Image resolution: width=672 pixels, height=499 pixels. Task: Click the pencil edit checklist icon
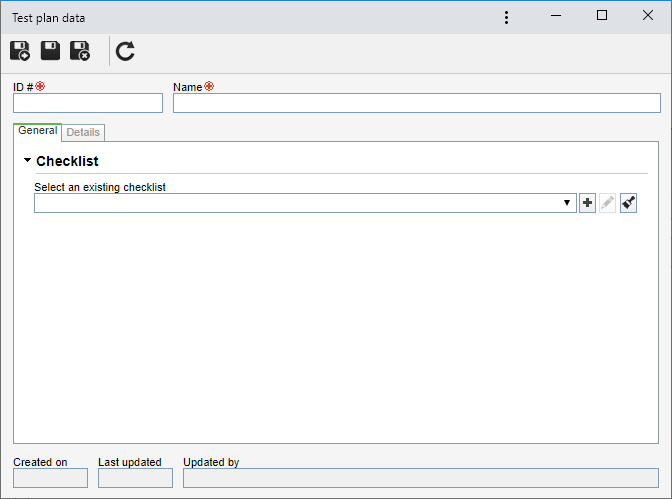pos(607,203)
